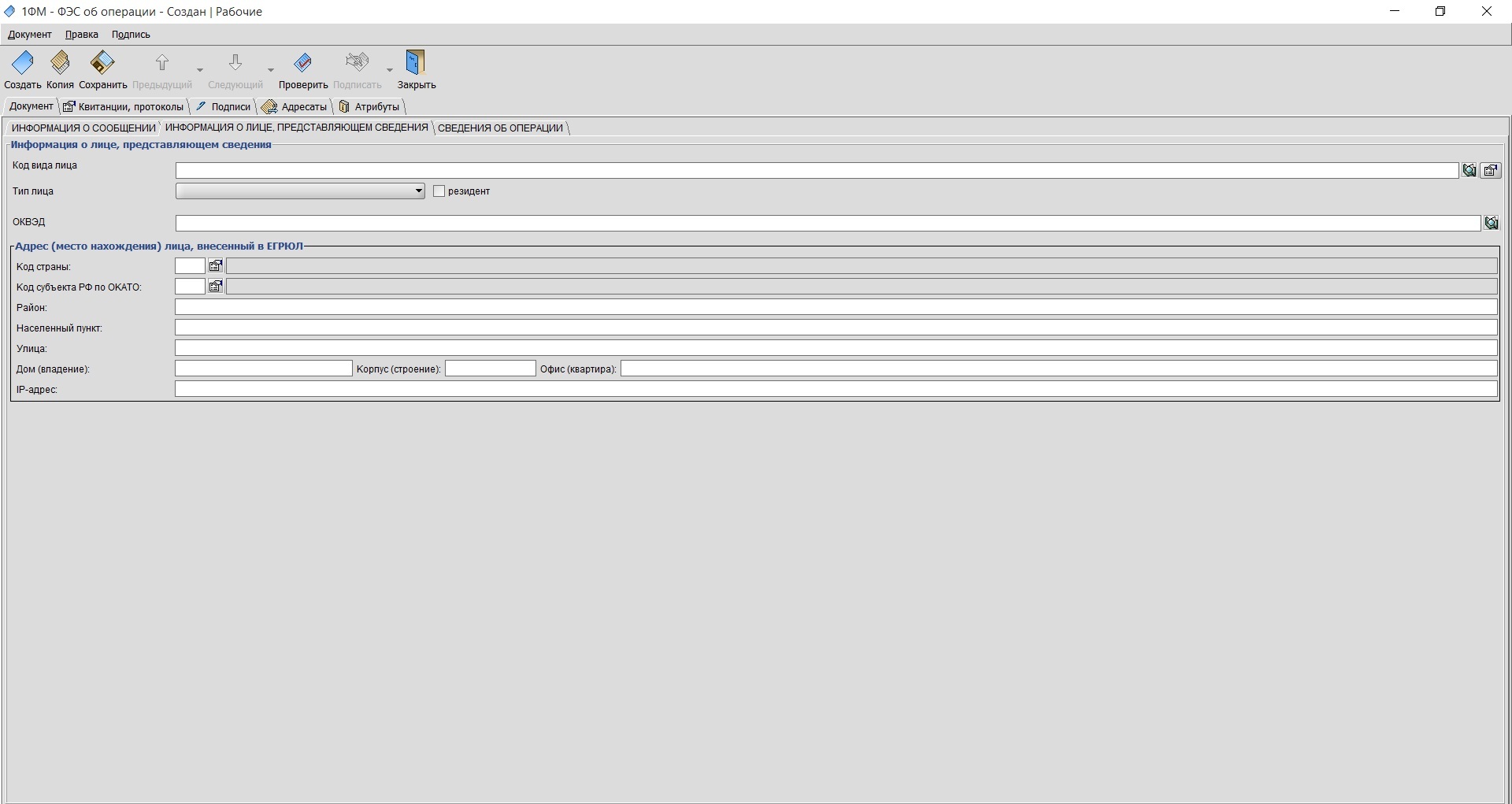The image size is (1512, 804).
Task: Expand the Предыдущий dropdown arrow
Action: click(199, 69)
